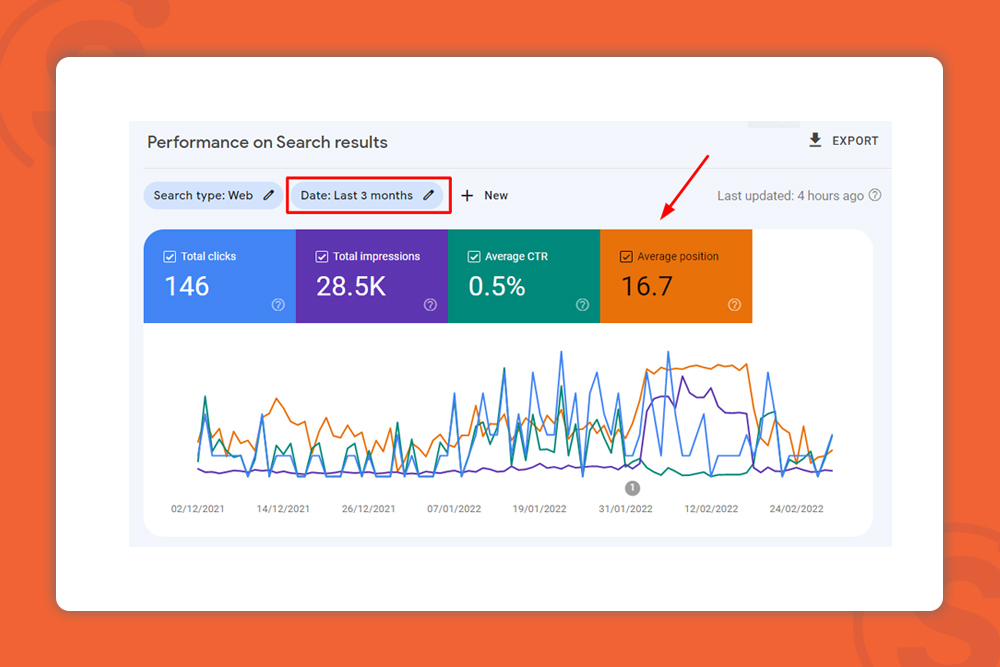Viewport: 1000px width, 667px height.
Task: Edit Search type filter pencil icon
Action: pyautogui.click(x=268, y=195)
